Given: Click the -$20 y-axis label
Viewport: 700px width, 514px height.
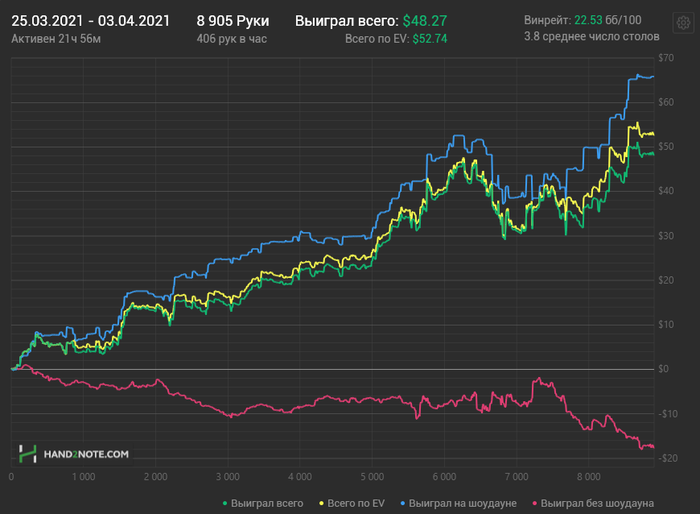Looking at the screenshot, I should pyautogui.click(x=667, y=458).
